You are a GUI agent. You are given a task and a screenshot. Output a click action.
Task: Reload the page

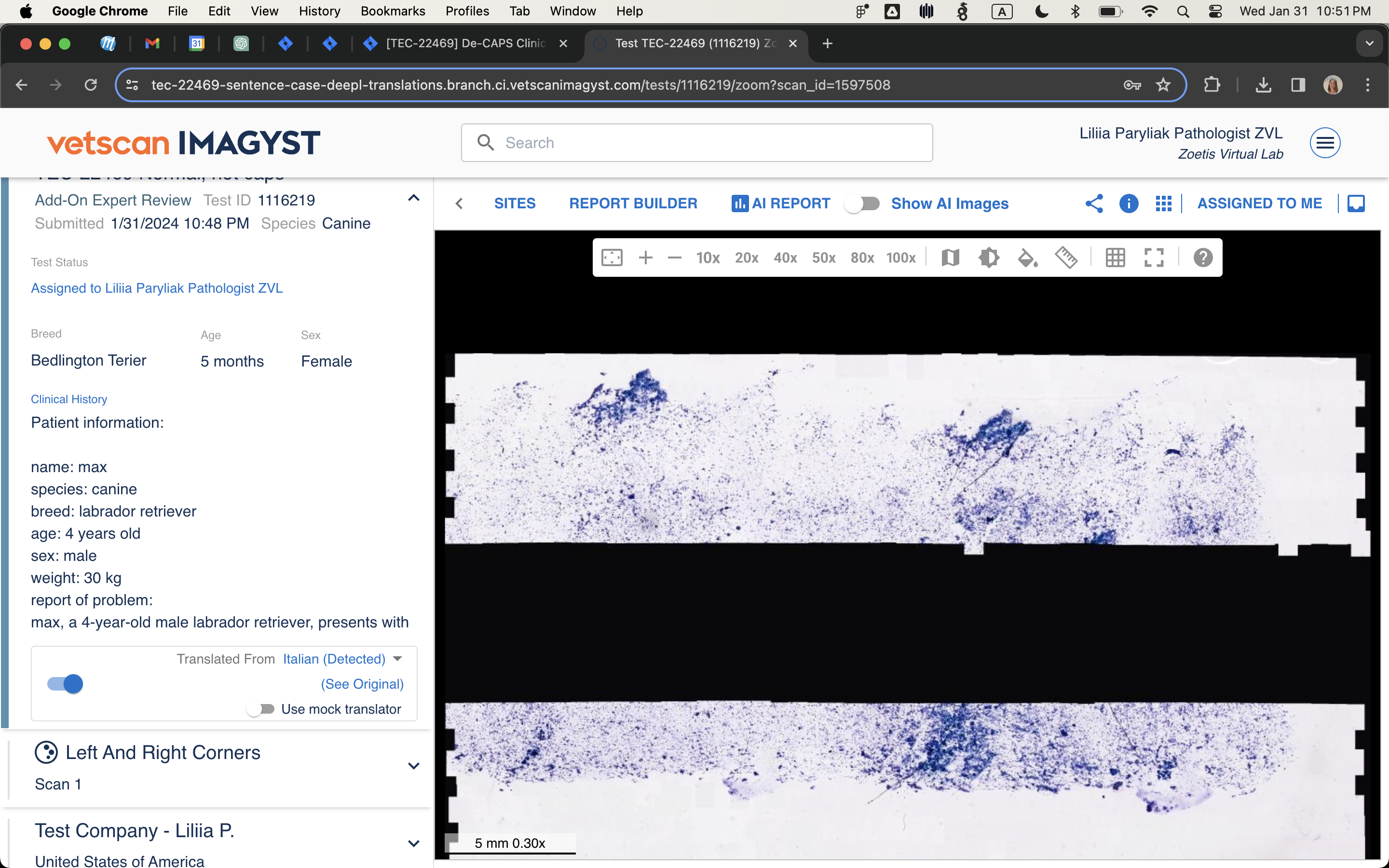point(91,85)
